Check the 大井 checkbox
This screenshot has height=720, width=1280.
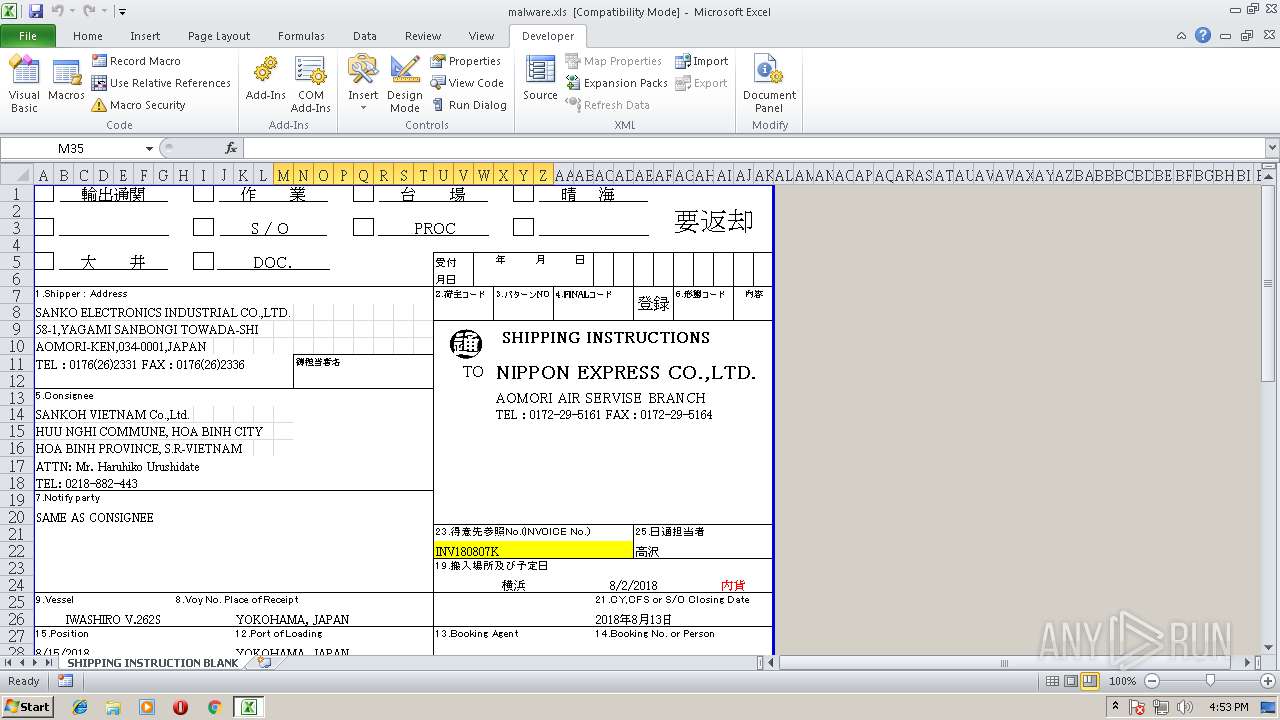(44, 261)
